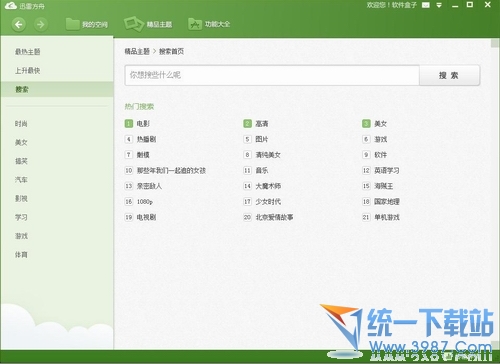Click hot search 4 热播剧
Image resolution: width=500 pixels, height=364 pixels.
140,139
